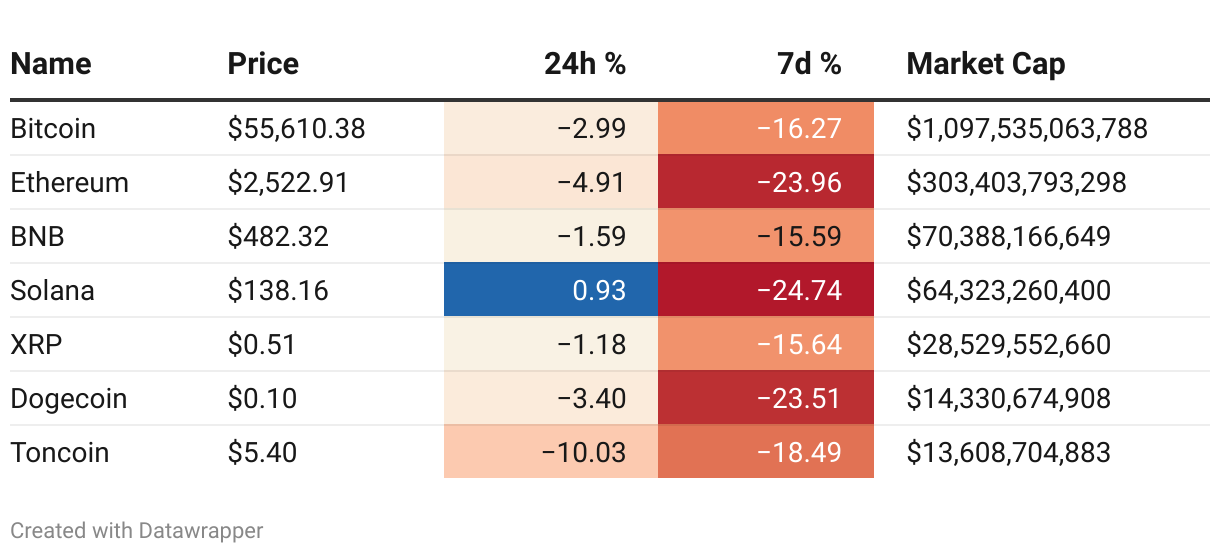Screen dimensions: 1220x554
Task: Click XRP's price of $0.51
Action: click(262, 345)
